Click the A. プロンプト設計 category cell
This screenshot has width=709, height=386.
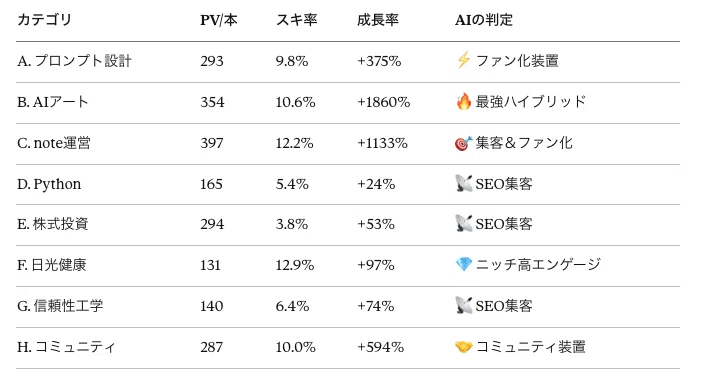75,61
